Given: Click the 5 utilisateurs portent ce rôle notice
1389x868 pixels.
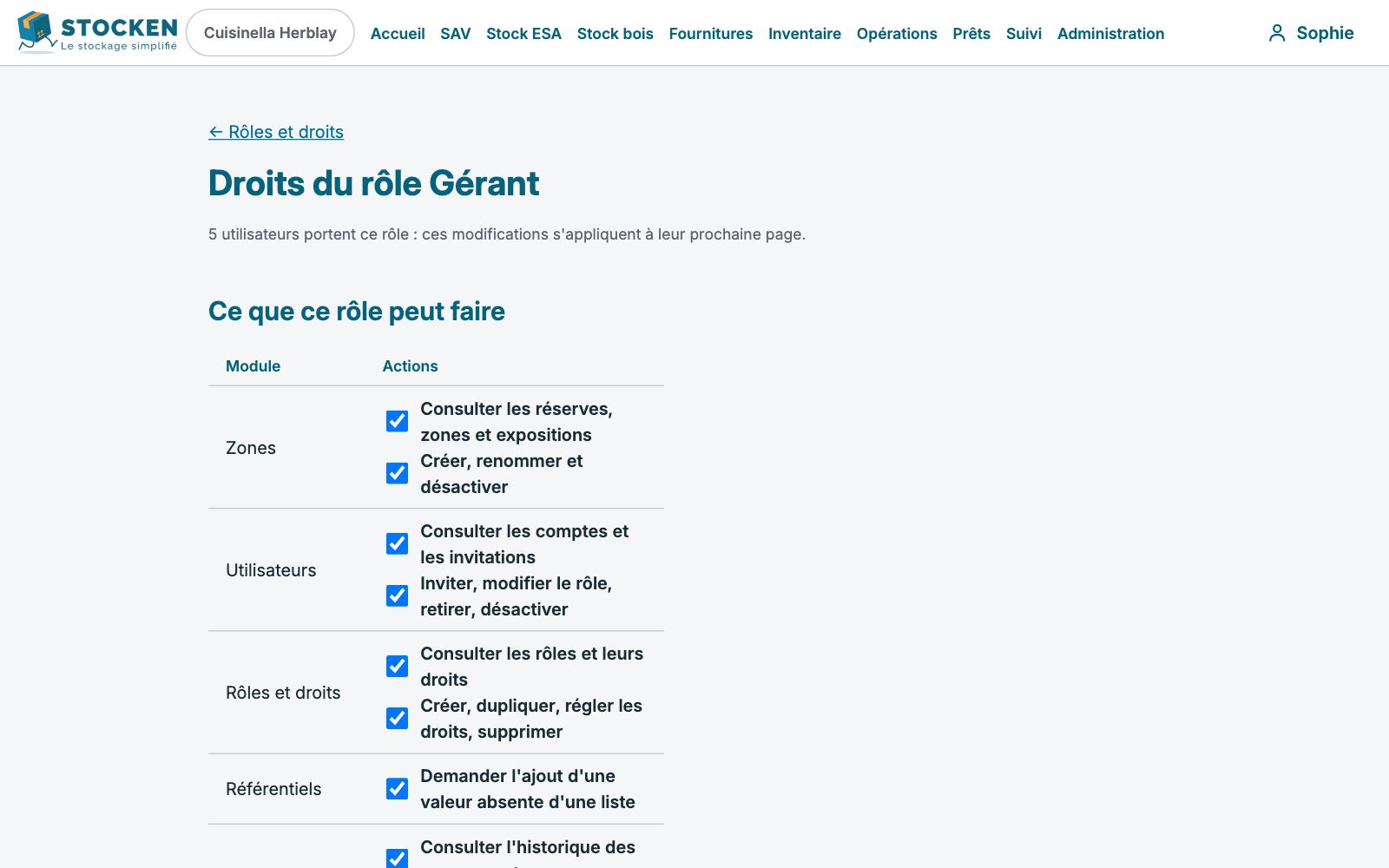Looking at the screenshot, I should coord(507,234).
